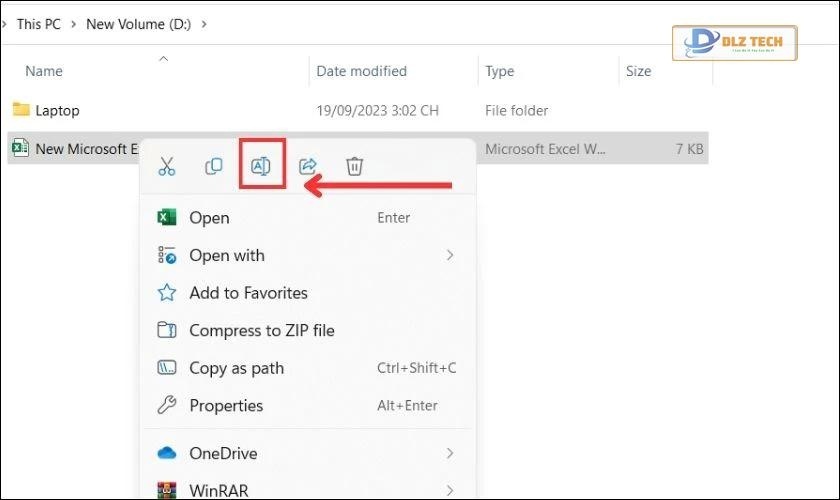Click the Copy icon in context menu
The width and height of the screenshot is (840, 500).
[214, 167]
